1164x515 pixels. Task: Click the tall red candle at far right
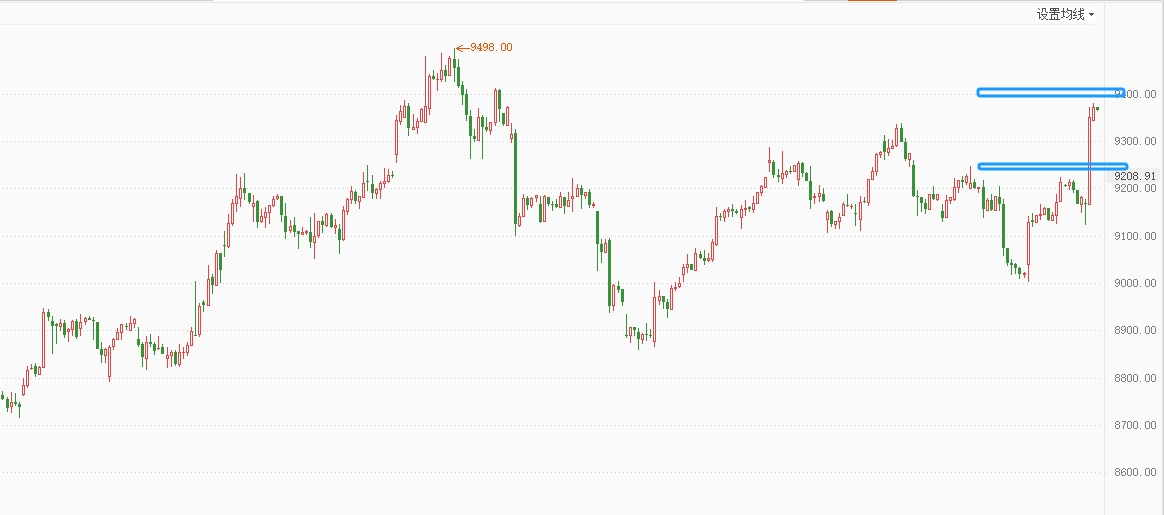coord(1088,160)
